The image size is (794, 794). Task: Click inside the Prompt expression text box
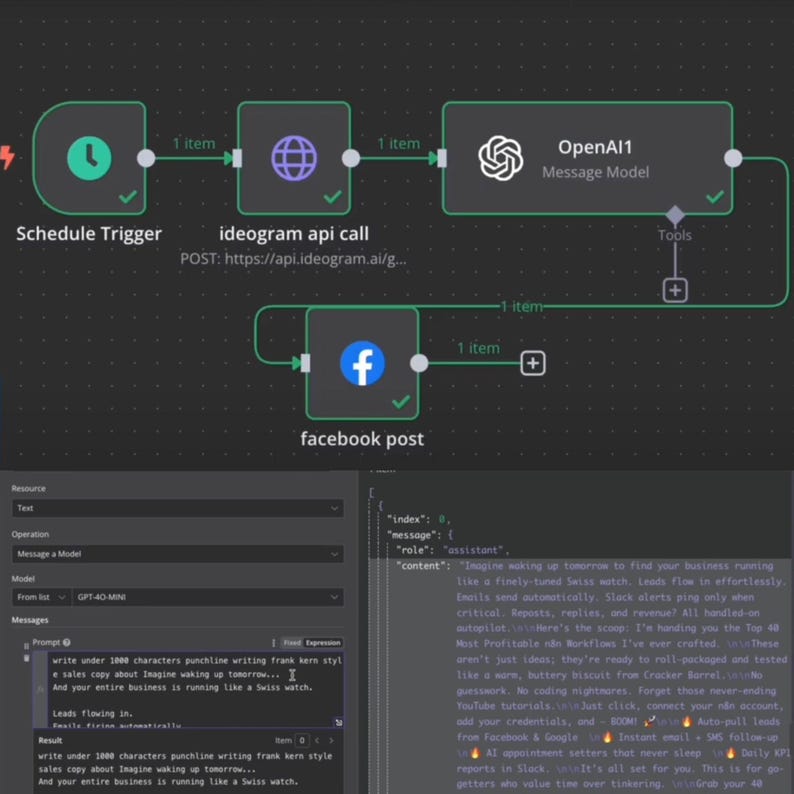click(196, 690)
